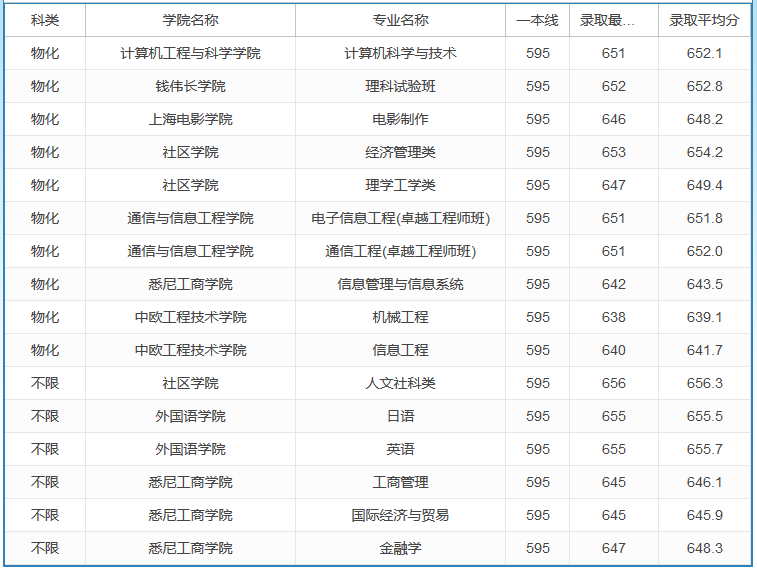Click the 信息管理与信息系统 major cell
Viewport: 757px width, 572px height.
[400, 284]
